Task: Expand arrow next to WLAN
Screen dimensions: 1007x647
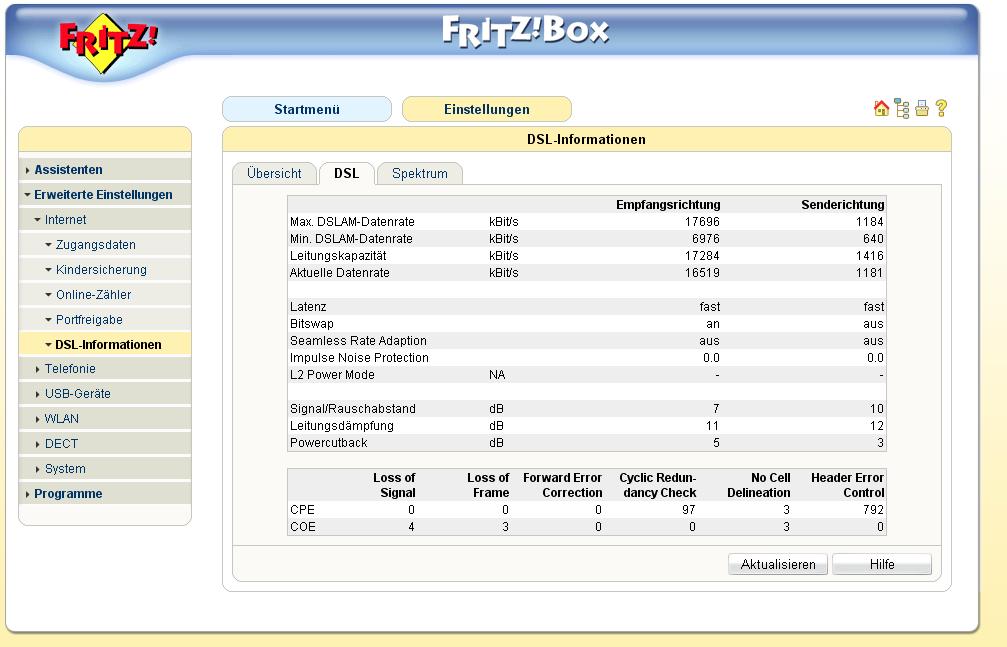Action: tap(38, 420)
